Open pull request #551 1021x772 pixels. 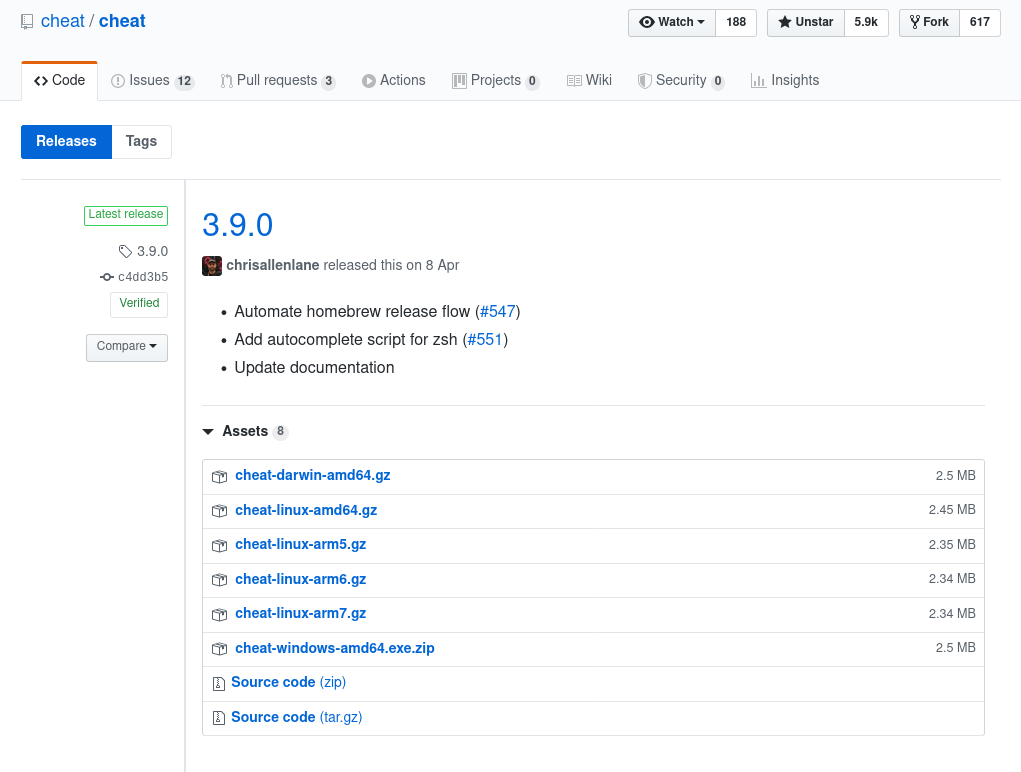(x=485, y=340)
